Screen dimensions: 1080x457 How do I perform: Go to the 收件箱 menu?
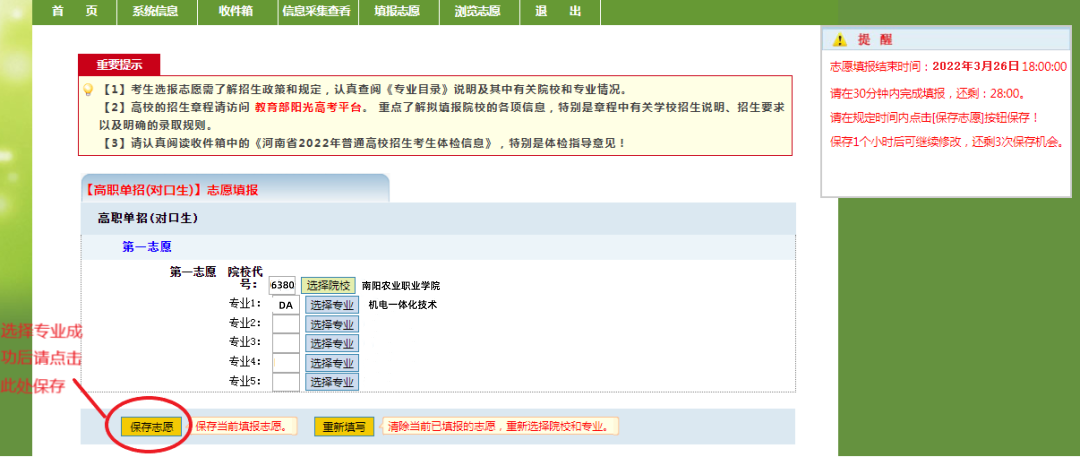click(238, 12)
